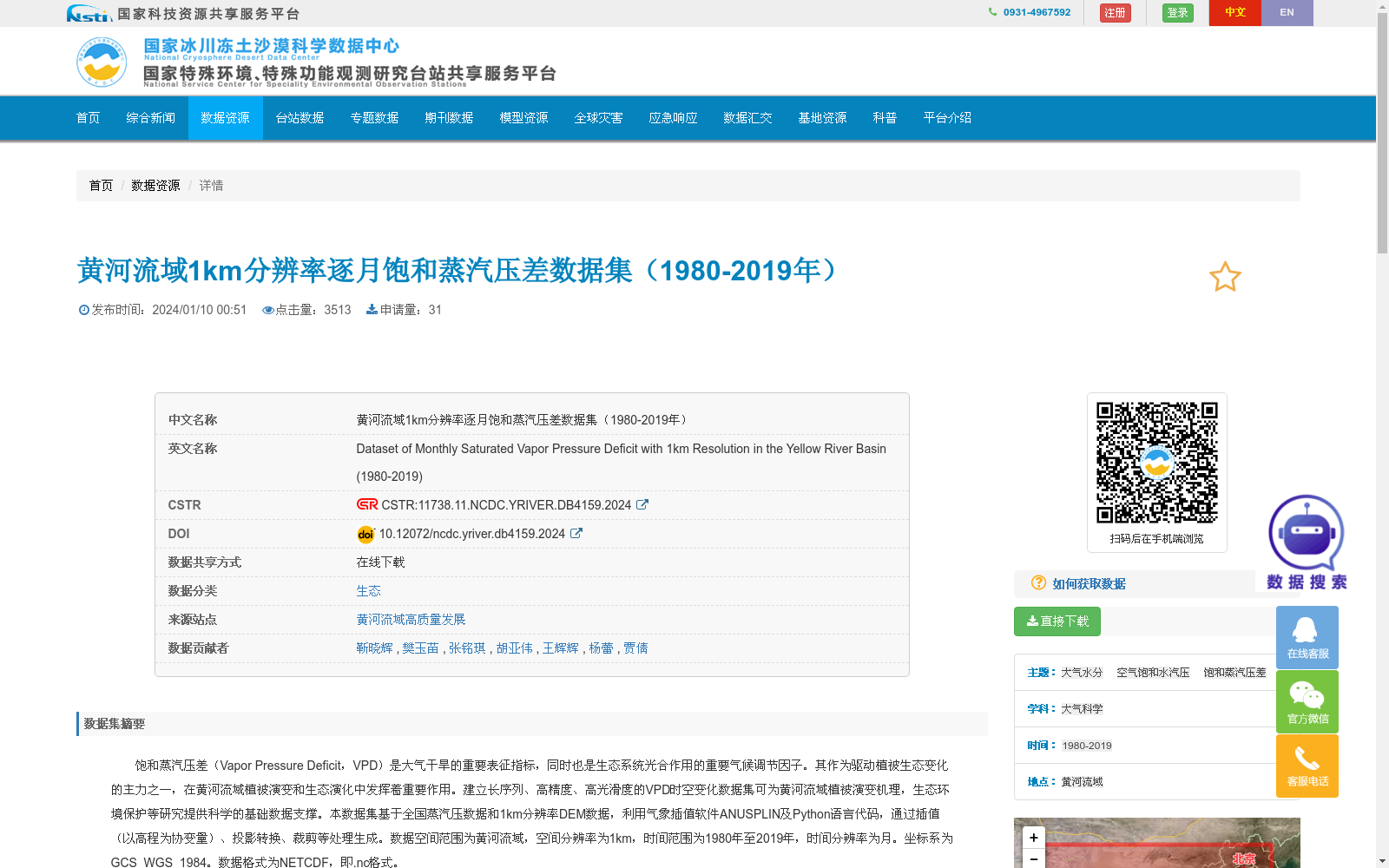The image size is (1389, 868).
Task: Click the 点击量 eye views icon
Action: [x=268, y=310]
